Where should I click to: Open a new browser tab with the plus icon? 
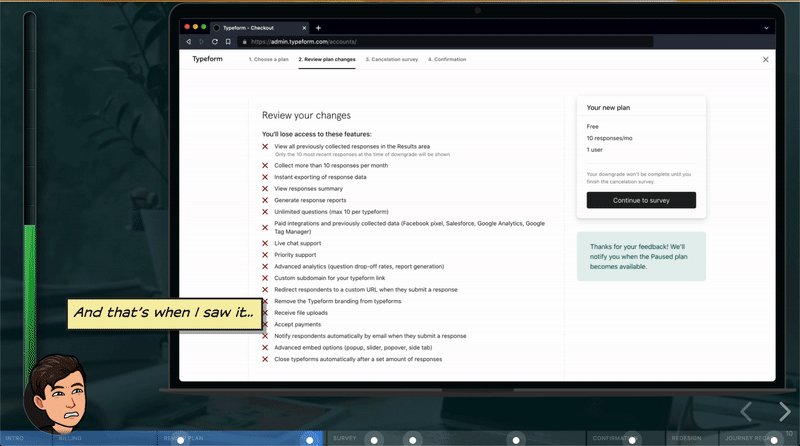click(318, 28)
